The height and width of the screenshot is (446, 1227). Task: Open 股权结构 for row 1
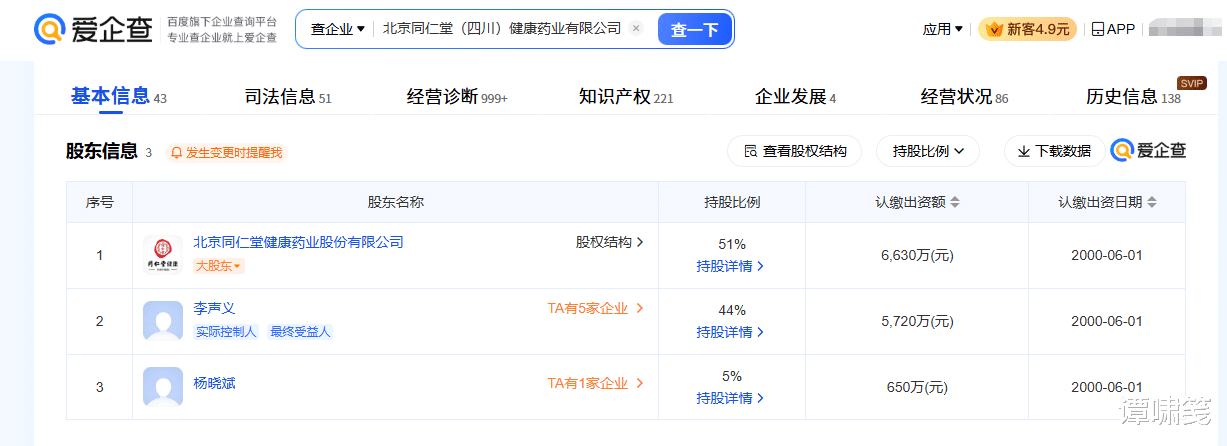click(x=610, y=242)
